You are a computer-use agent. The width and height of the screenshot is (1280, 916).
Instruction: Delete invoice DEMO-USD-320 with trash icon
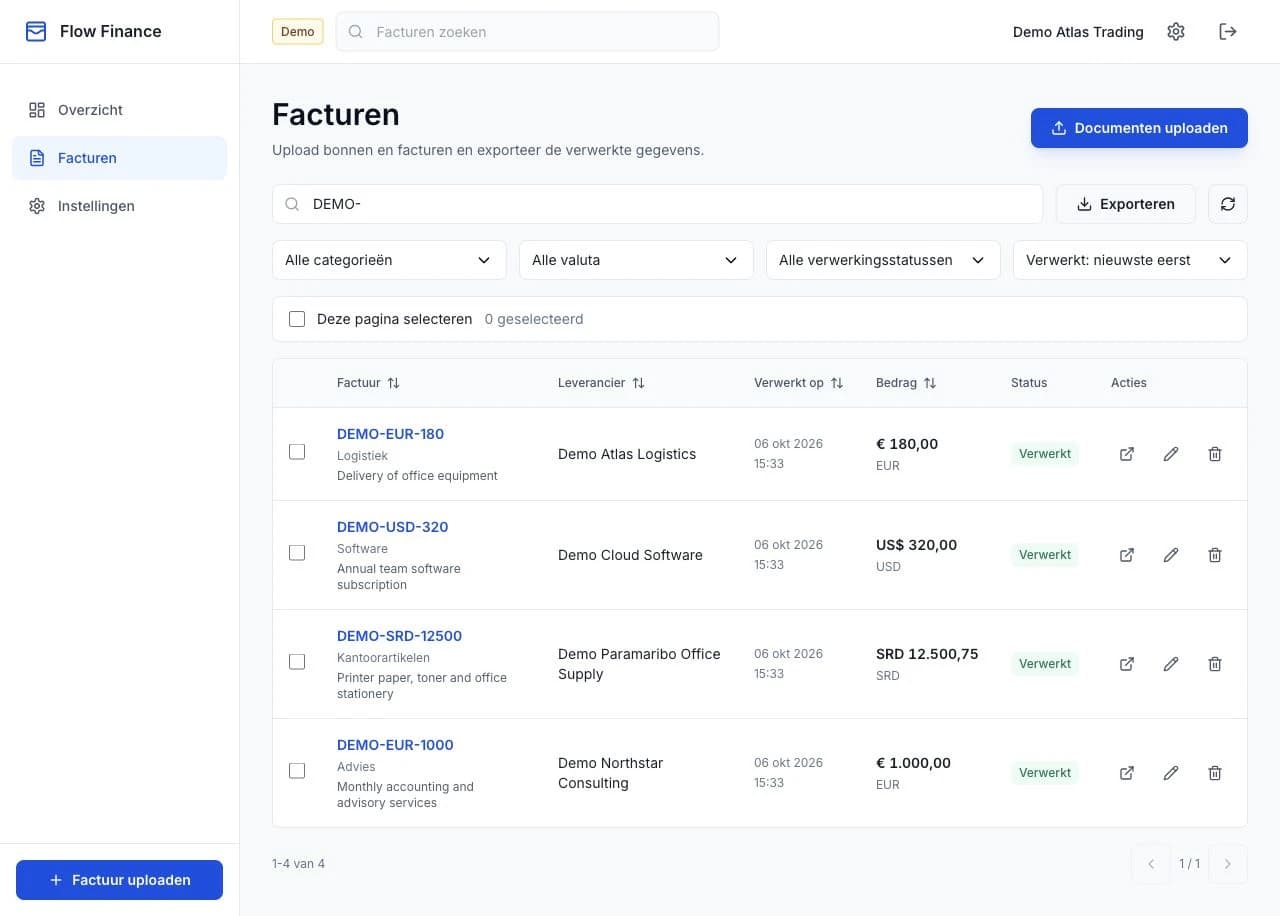(1215, 555)
